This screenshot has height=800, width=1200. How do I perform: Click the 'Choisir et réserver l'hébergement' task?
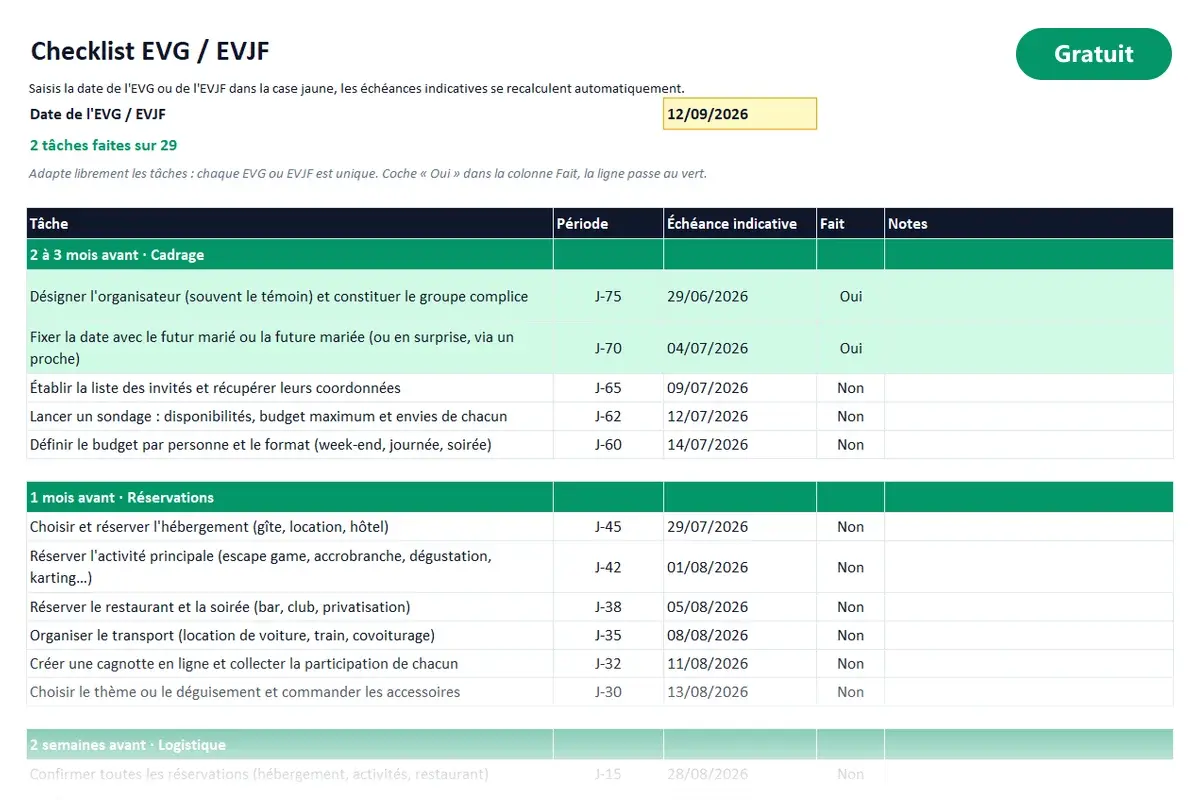(x=290, y=527)
